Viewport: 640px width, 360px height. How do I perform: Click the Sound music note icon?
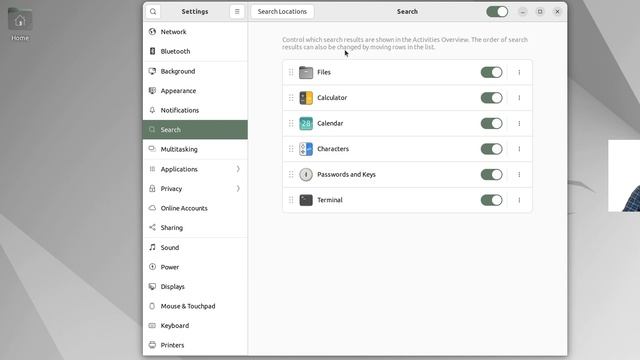152,247
